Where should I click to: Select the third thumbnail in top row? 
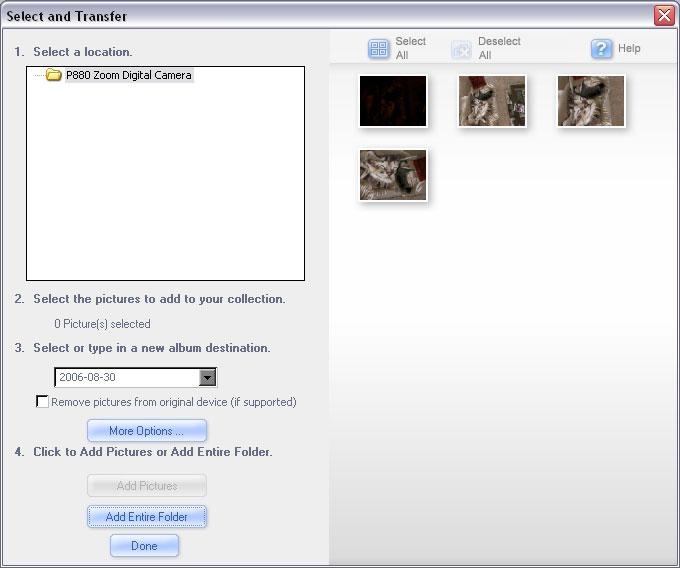pos(591,101)
